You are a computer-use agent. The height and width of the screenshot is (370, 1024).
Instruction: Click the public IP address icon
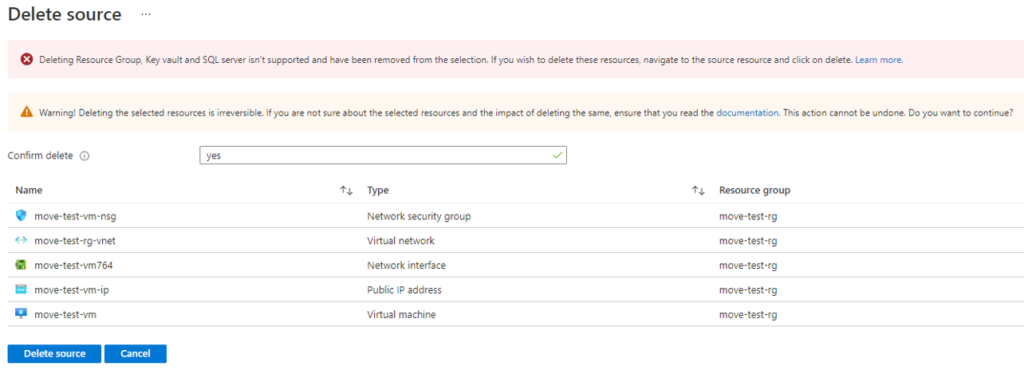21,290
